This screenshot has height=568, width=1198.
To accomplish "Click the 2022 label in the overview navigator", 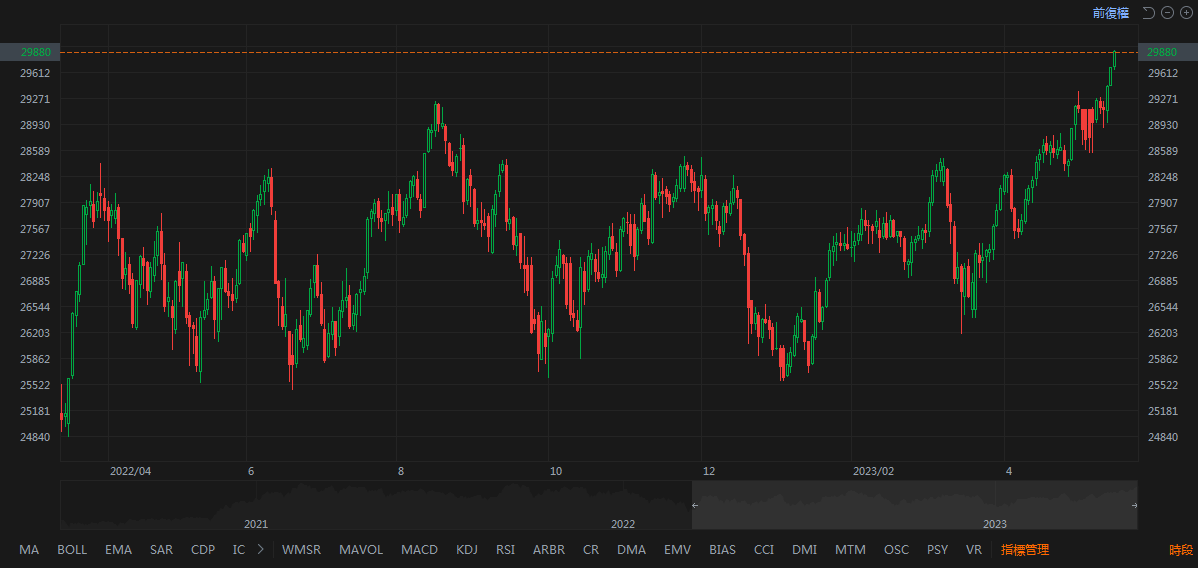I will tap(623, 524).
